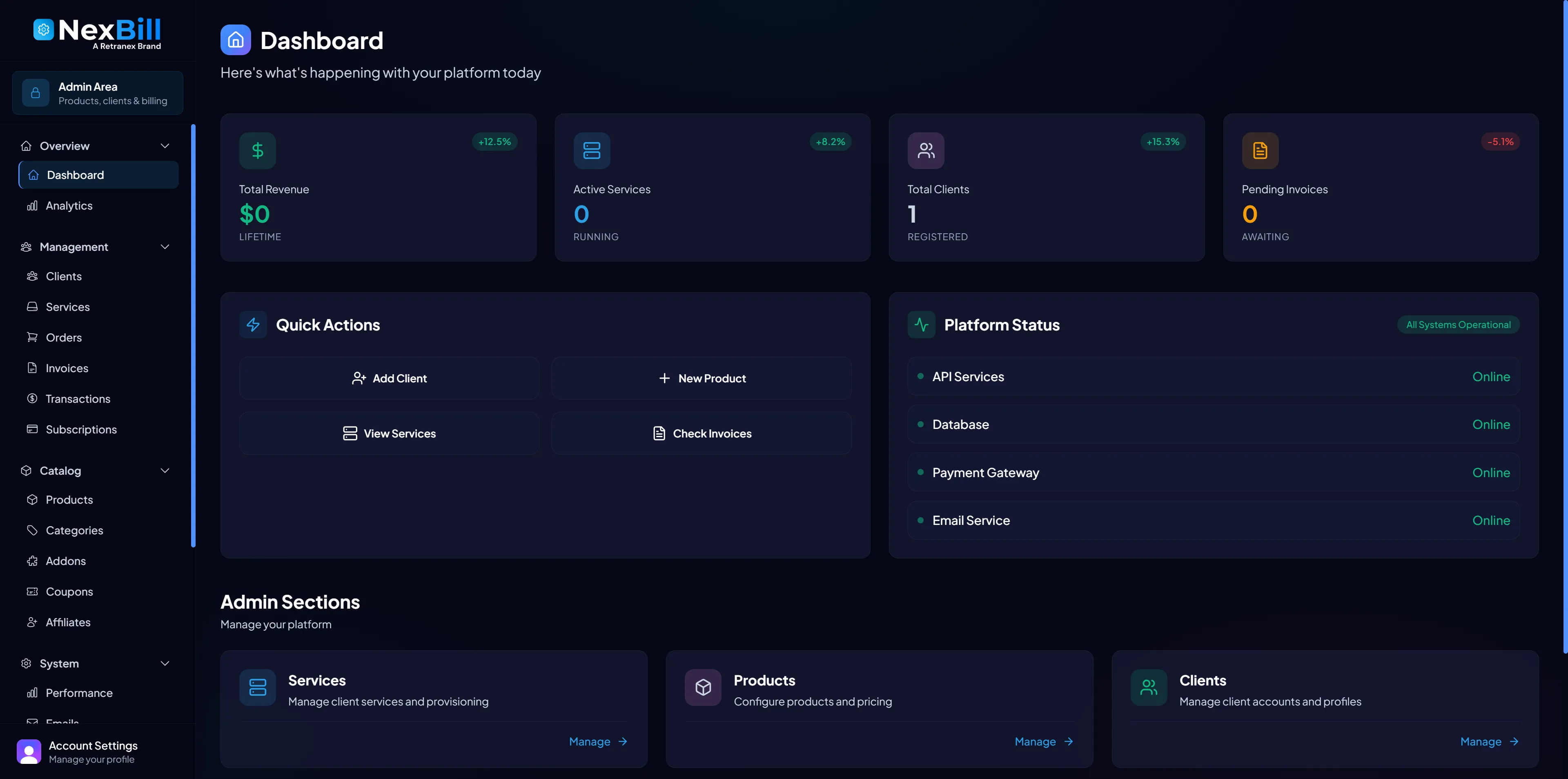Viewport: 1568px width, 779px height.
Task: Click the Platform Status activity icon
Action: coord(921,325)
